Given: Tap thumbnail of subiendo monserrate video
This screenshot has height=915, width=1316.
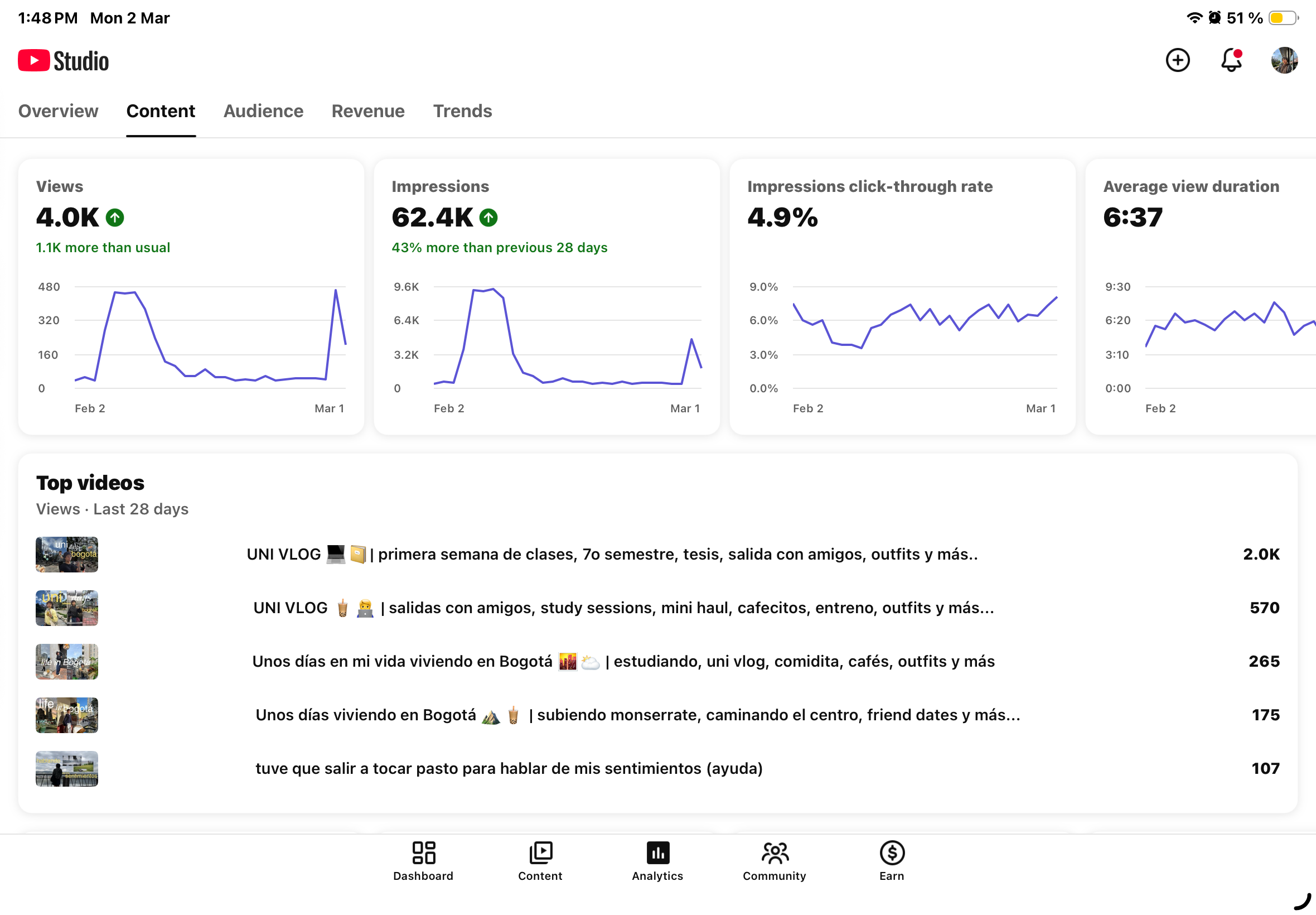Looking at the screenshot, I should (x=66, y=715).
